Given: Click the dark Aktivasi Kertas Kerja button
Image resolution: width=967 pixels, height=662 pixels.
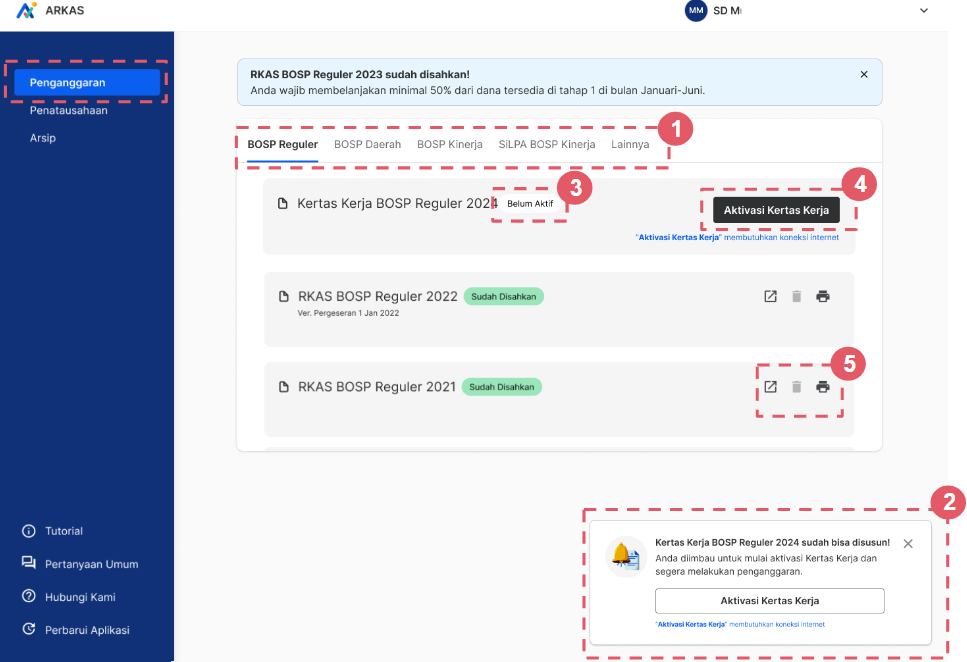Looking at the screenshot, I should click(776, 210).
